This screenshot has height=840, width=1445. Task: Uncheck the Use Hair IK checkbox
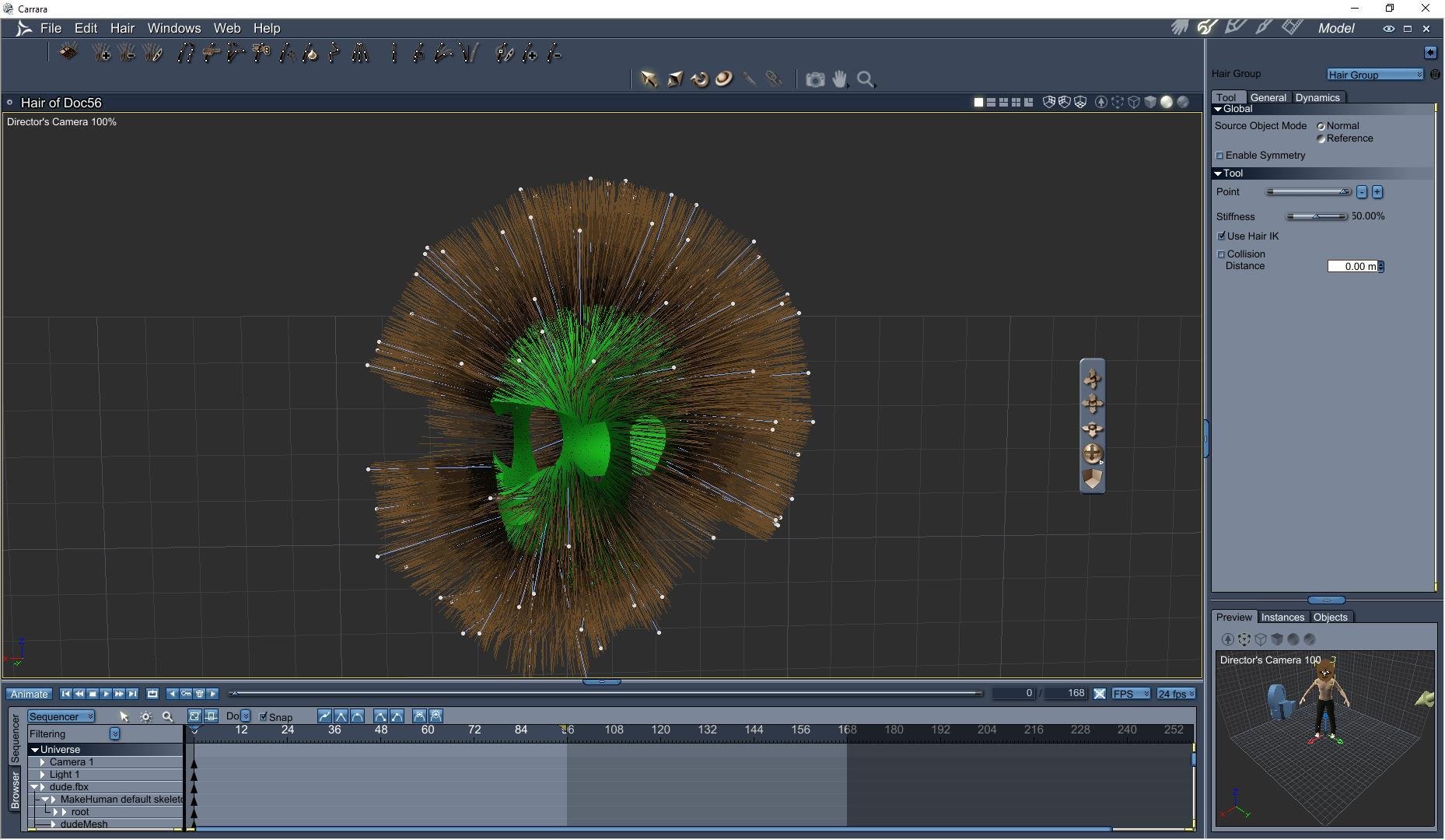(x=1221, y=236)
